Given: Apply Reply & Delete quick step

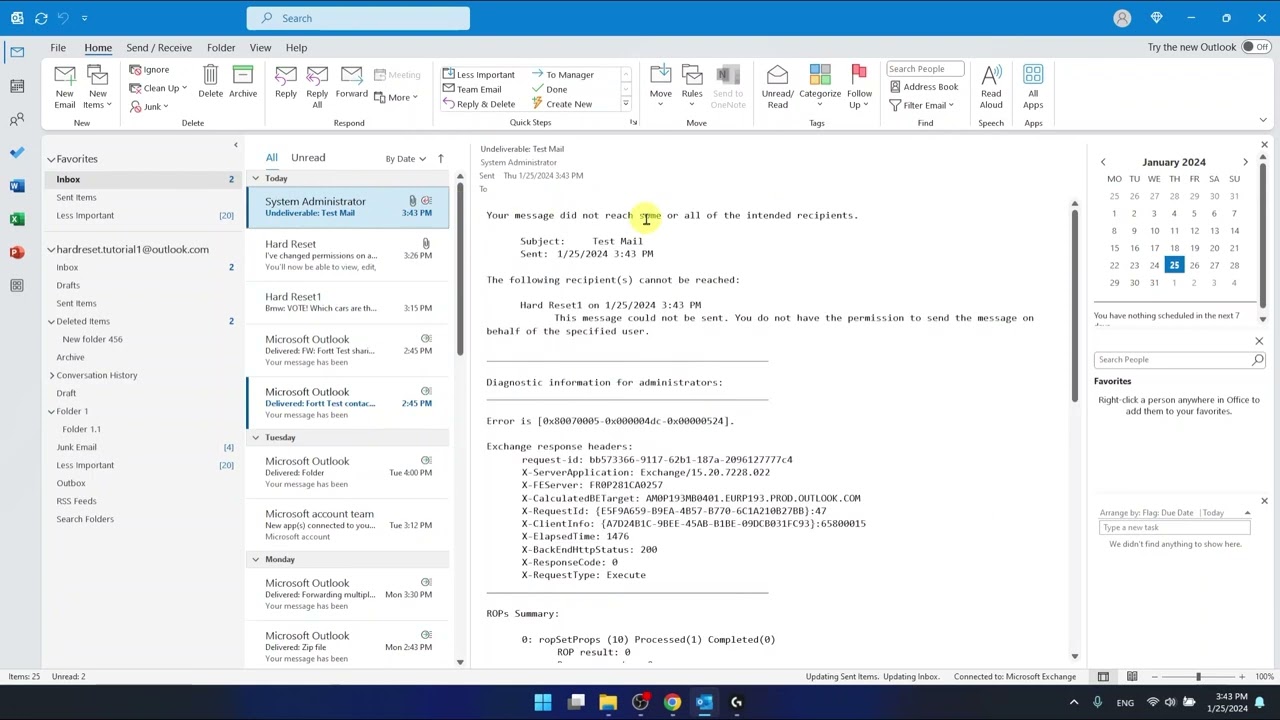Looking at the screenshot, I should [x=478, y=104].
